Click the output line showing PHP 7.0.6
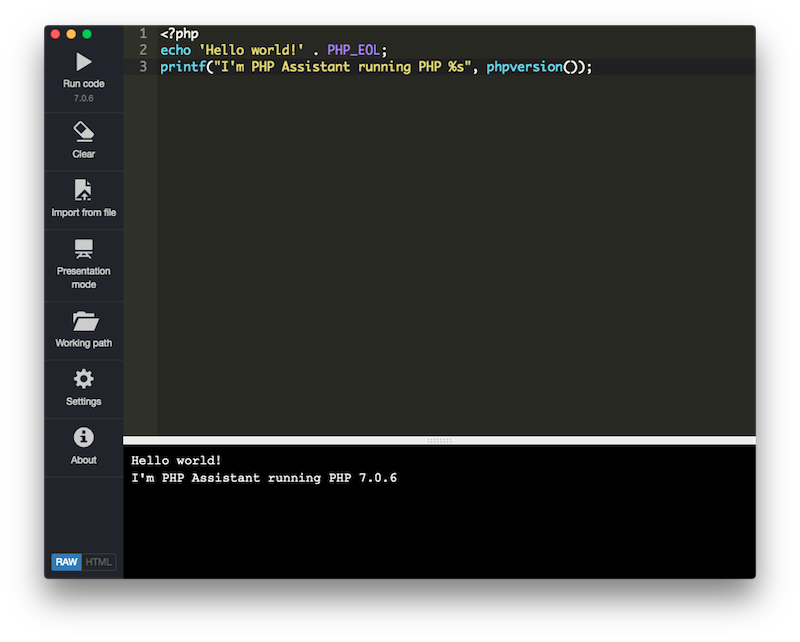Screen dimensions: 800x642 click(x=263, y=478)
